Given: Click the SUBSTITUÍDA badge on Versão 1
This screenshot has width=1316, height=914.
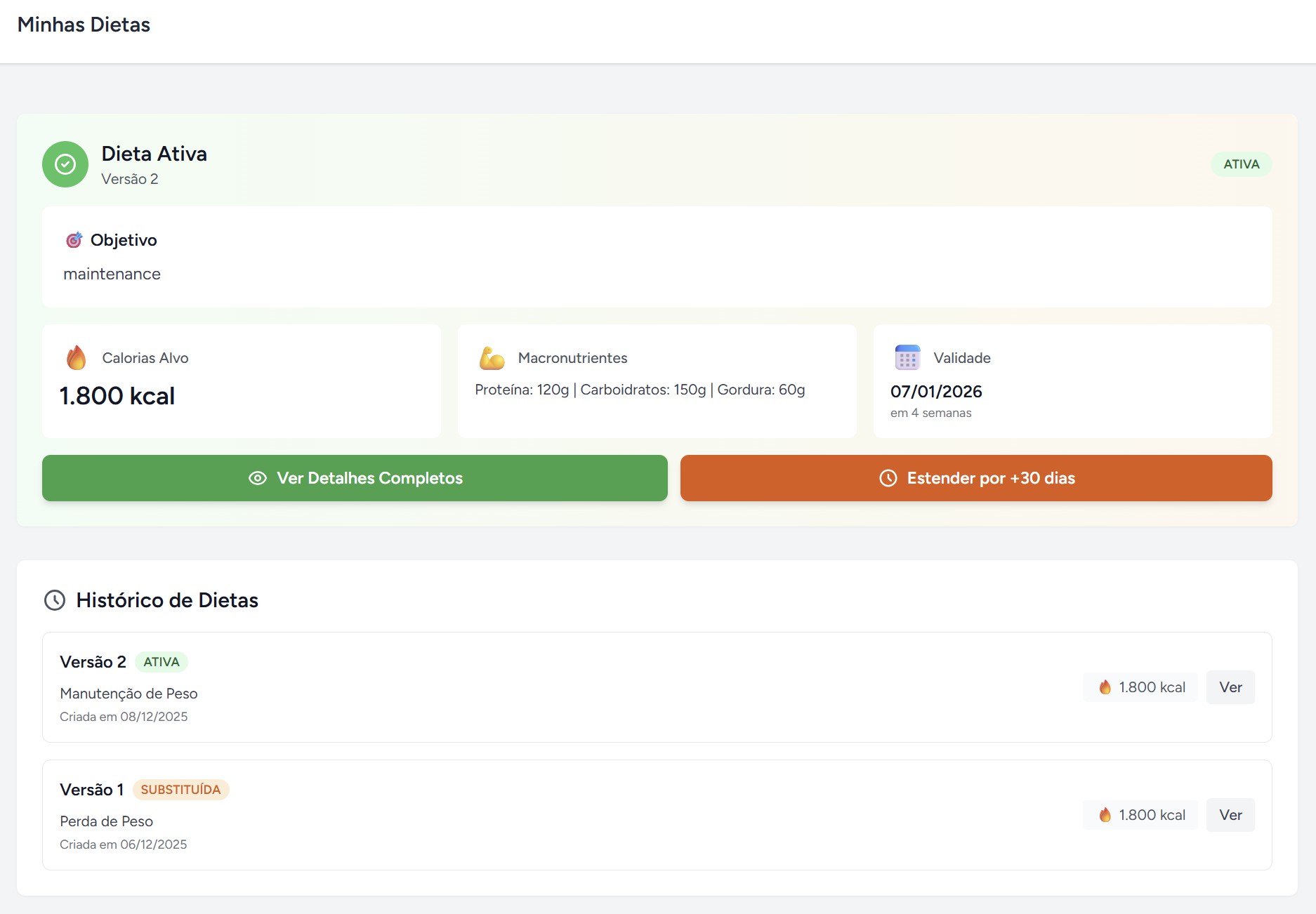Looking at the screenshot, I should coord(180,790).
